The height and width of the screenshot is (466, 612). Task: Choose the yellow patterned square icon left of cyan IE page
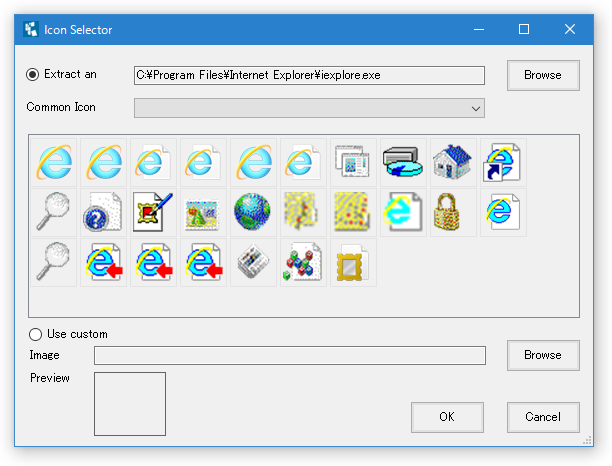click(x=353, y=212)
